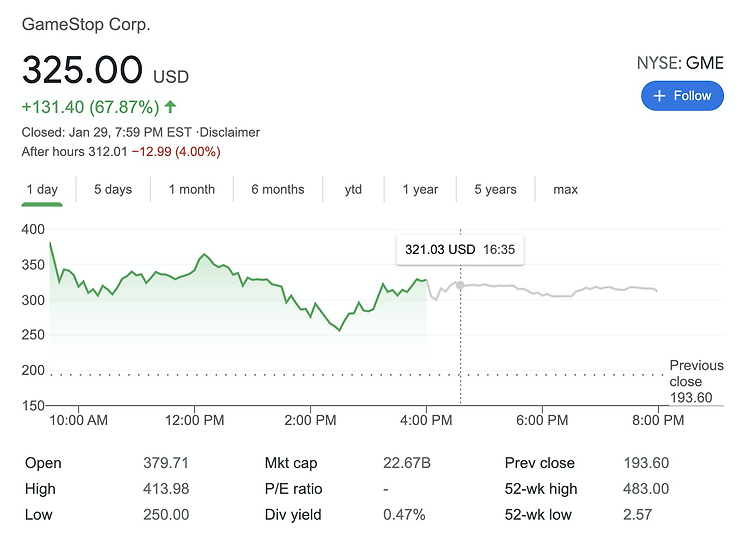Open the Disclaimer link
Screen dimensions: 750x538
[x=230, y=132]
